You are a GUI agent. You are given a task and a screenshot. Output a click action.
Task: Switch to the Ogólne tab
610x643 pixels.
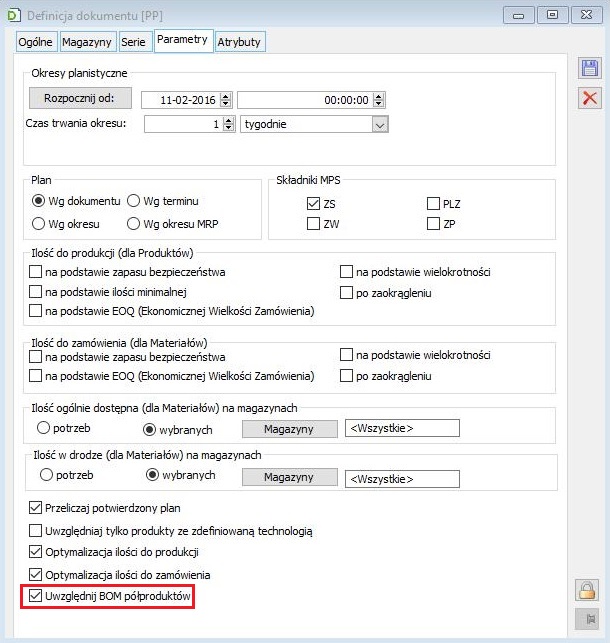(36, 42)
